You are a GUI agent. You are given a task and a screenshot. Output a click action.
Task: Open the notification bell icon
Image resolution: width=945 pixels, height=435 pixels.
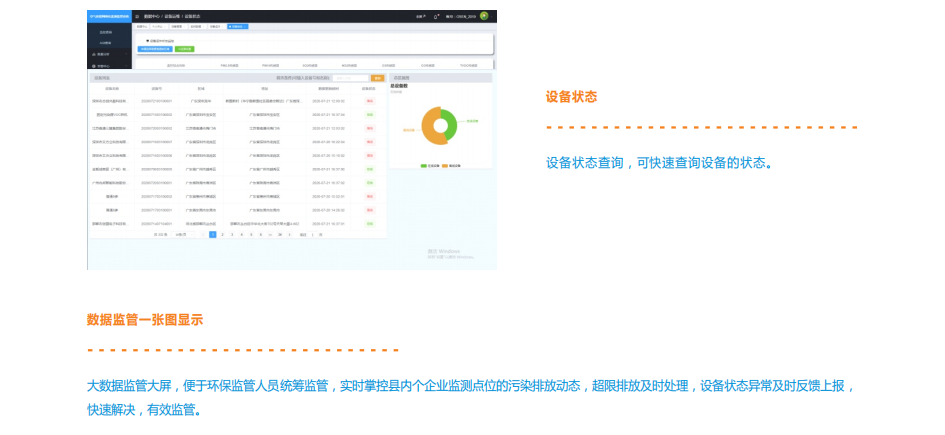point(437,17)
